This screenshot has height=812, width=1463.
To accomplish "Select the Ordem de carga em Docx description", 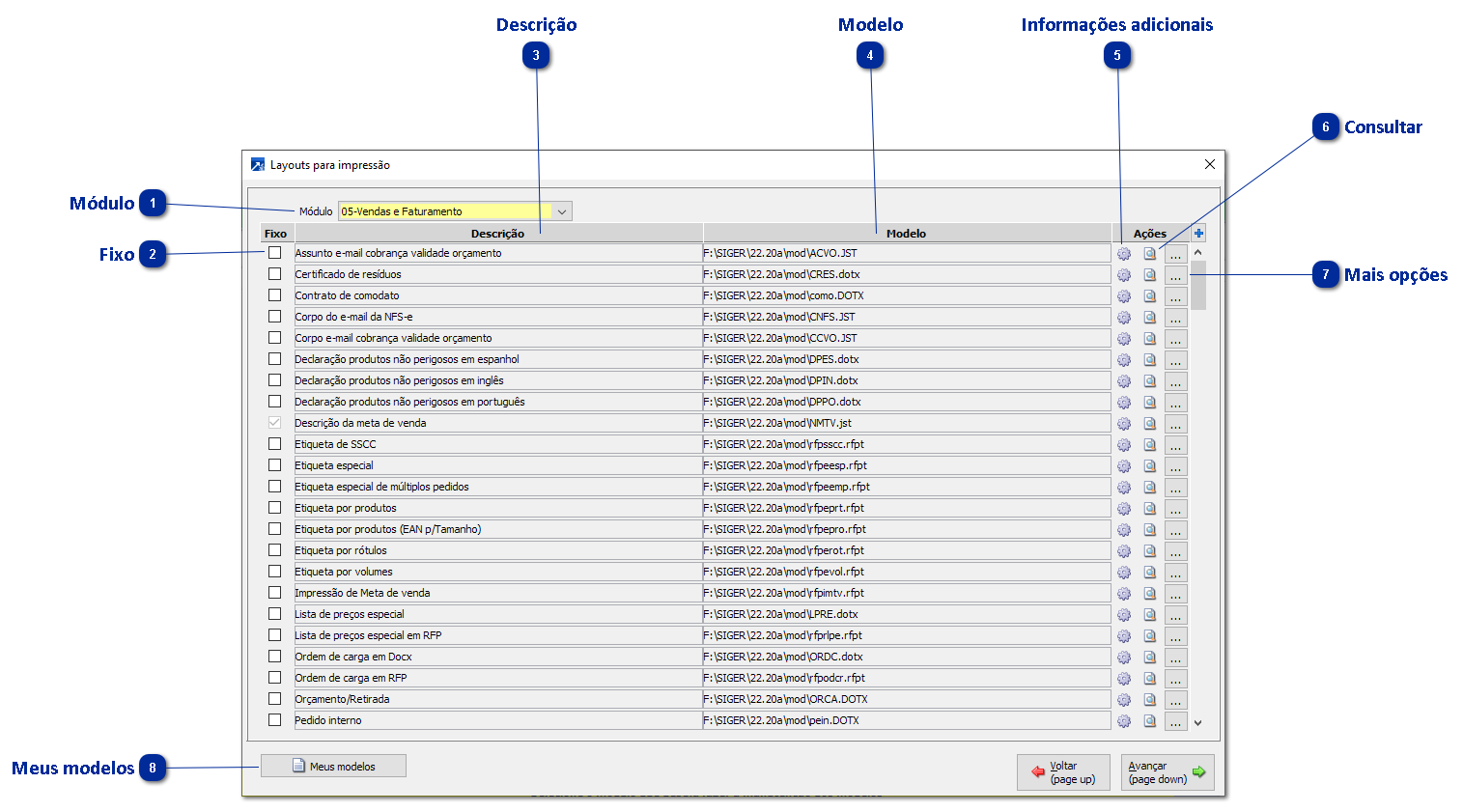I will [x=498, y=657].
